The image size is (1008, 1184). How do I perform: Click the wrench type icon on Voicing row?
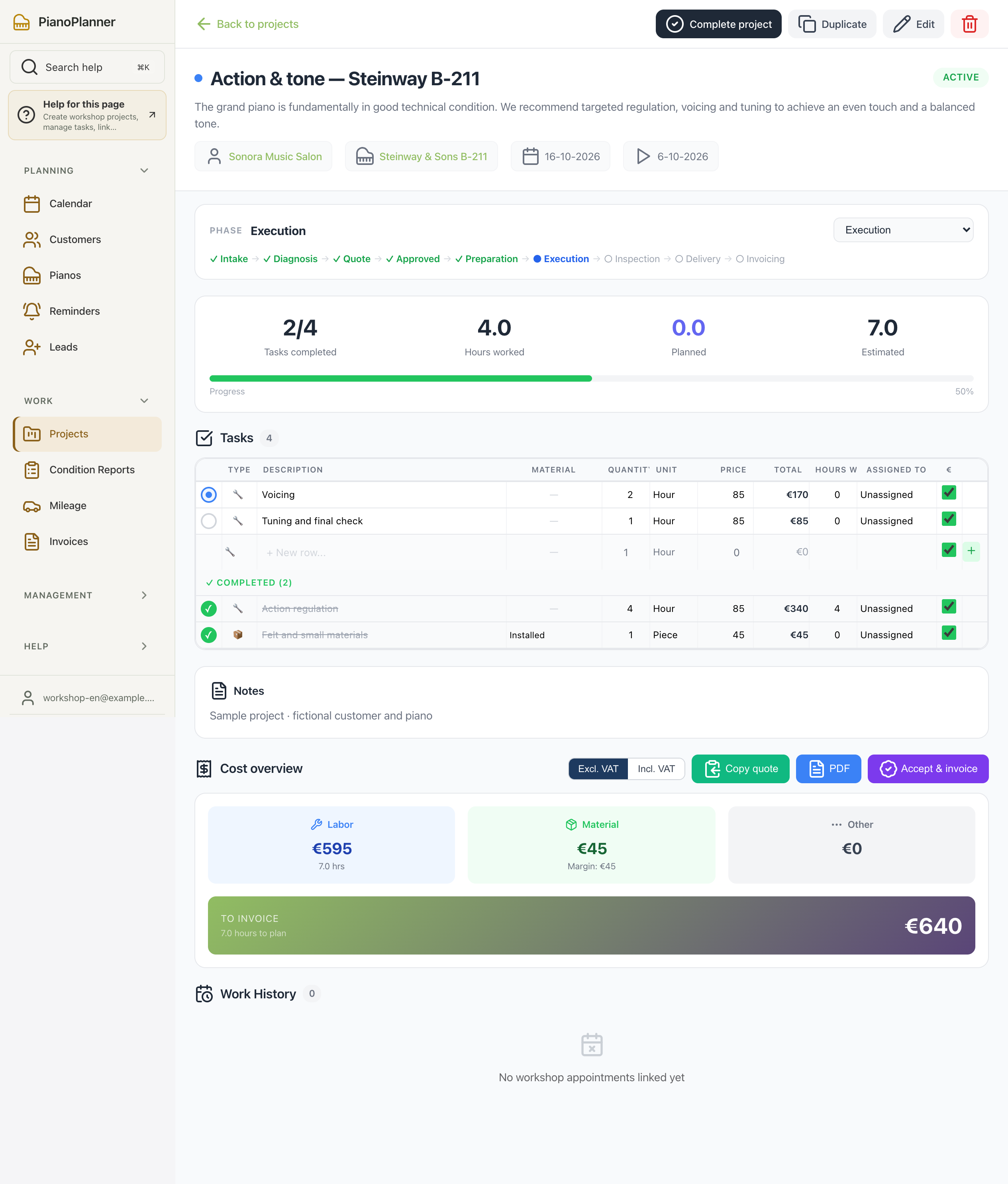238,494
